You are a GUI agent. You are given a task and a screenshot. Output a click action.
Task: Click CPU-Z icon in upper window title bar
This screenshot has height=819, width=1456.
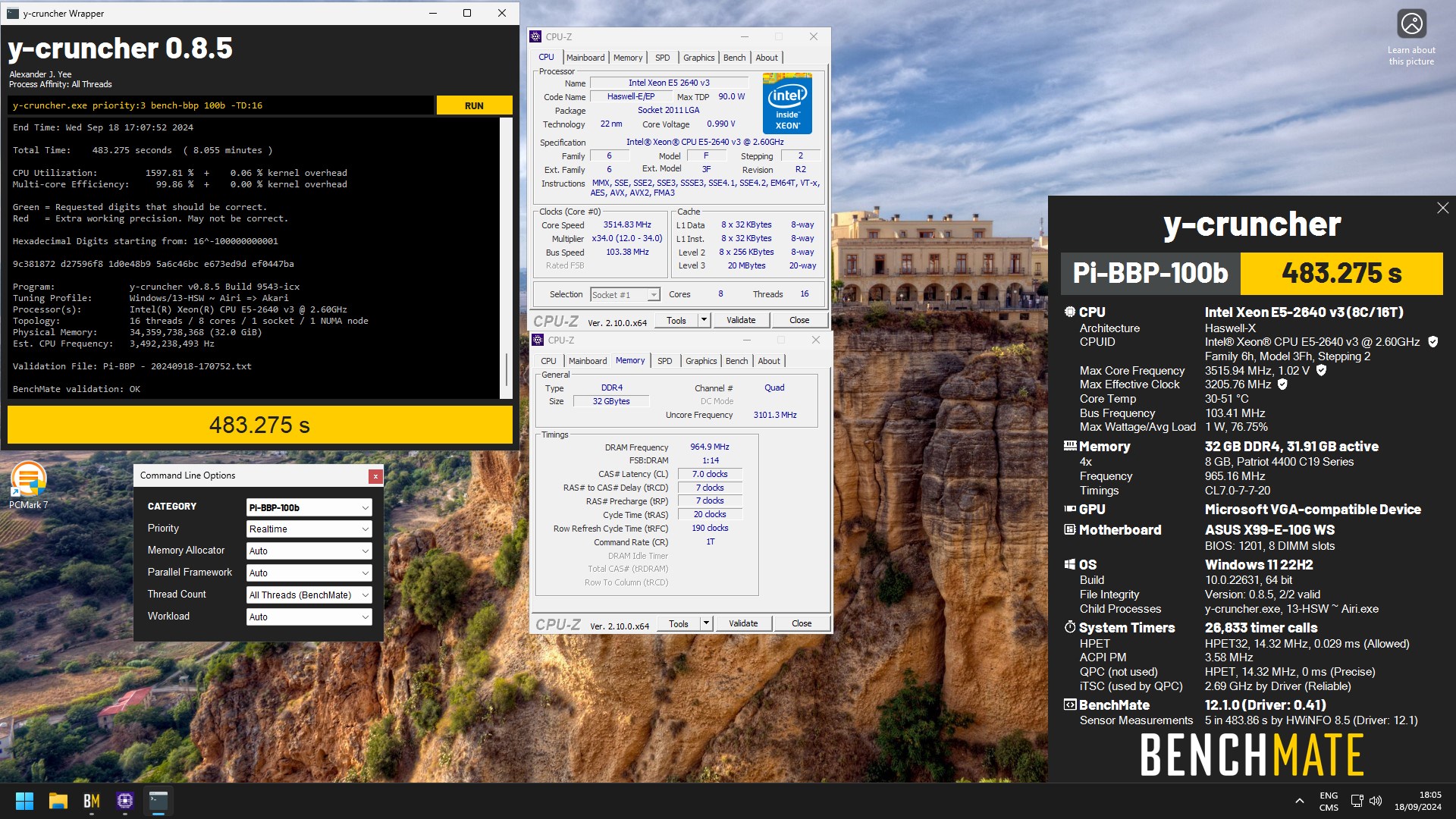tap(535, 36)
